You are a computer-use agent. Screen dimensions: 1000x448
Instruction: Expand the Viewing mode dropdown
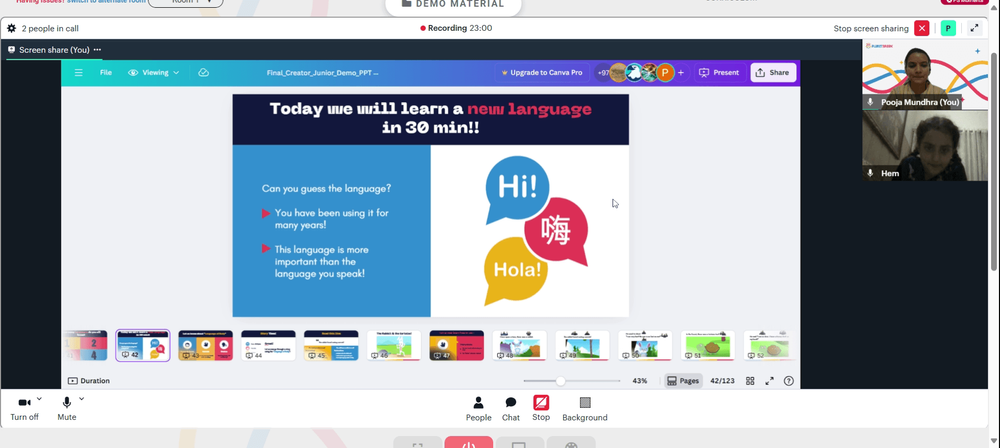[154, 73]
